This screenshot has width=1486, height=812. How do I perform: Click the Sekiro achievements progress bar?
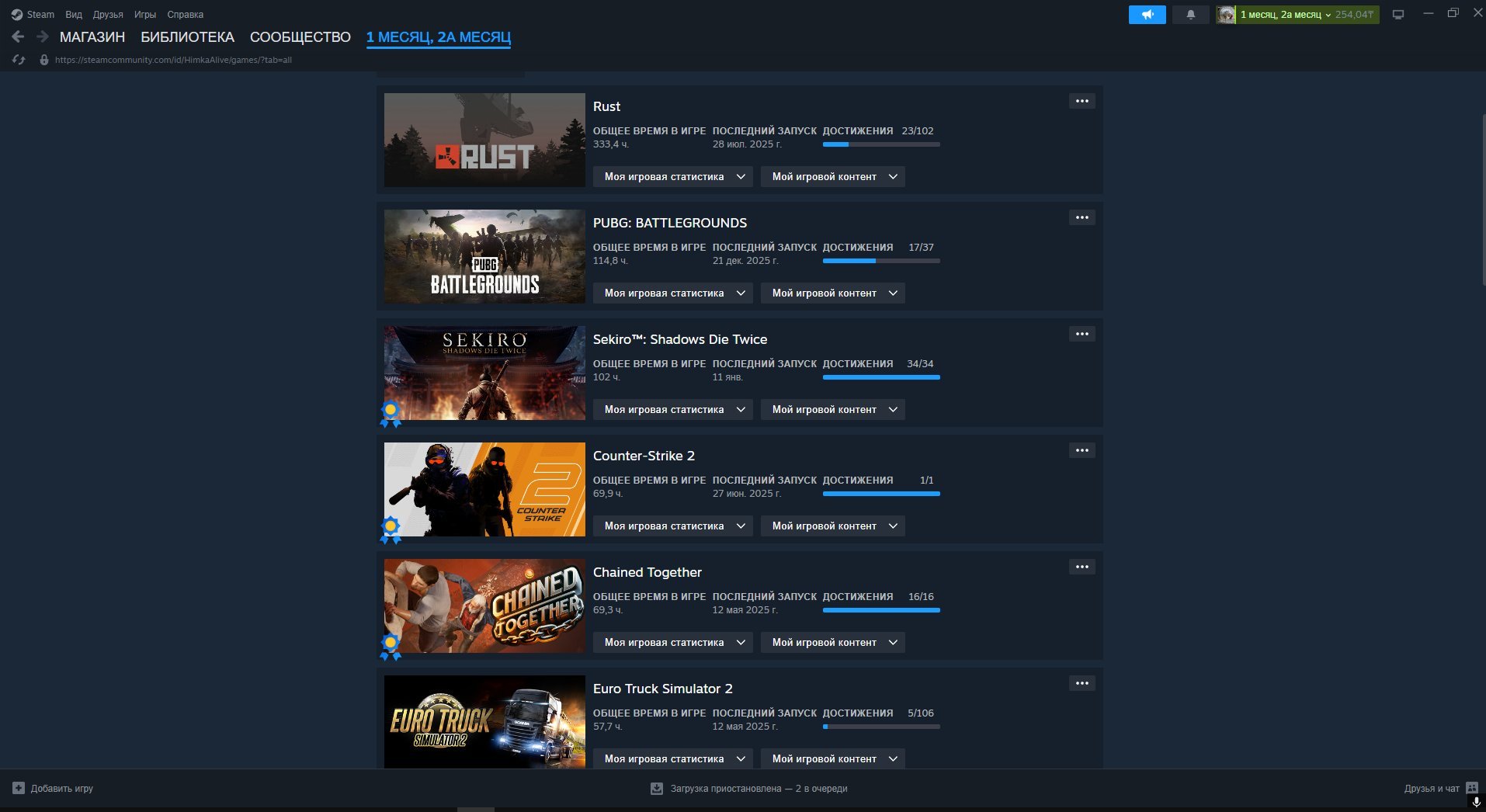[x=881, y=377]
